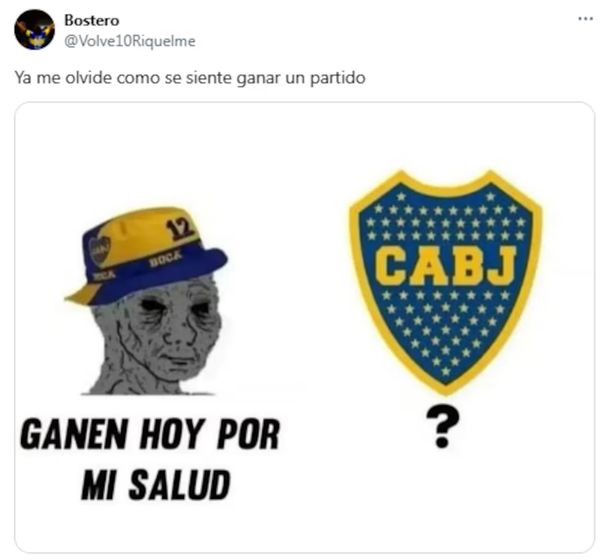Click the small Boca badge on the hat

pyautogui.click(x=99, y=250)
